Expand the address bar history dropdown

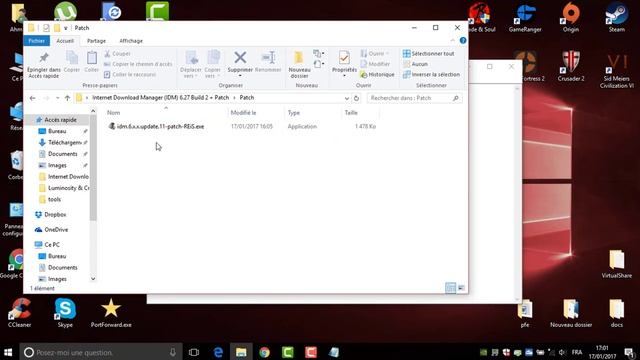(x=347, y=98)
